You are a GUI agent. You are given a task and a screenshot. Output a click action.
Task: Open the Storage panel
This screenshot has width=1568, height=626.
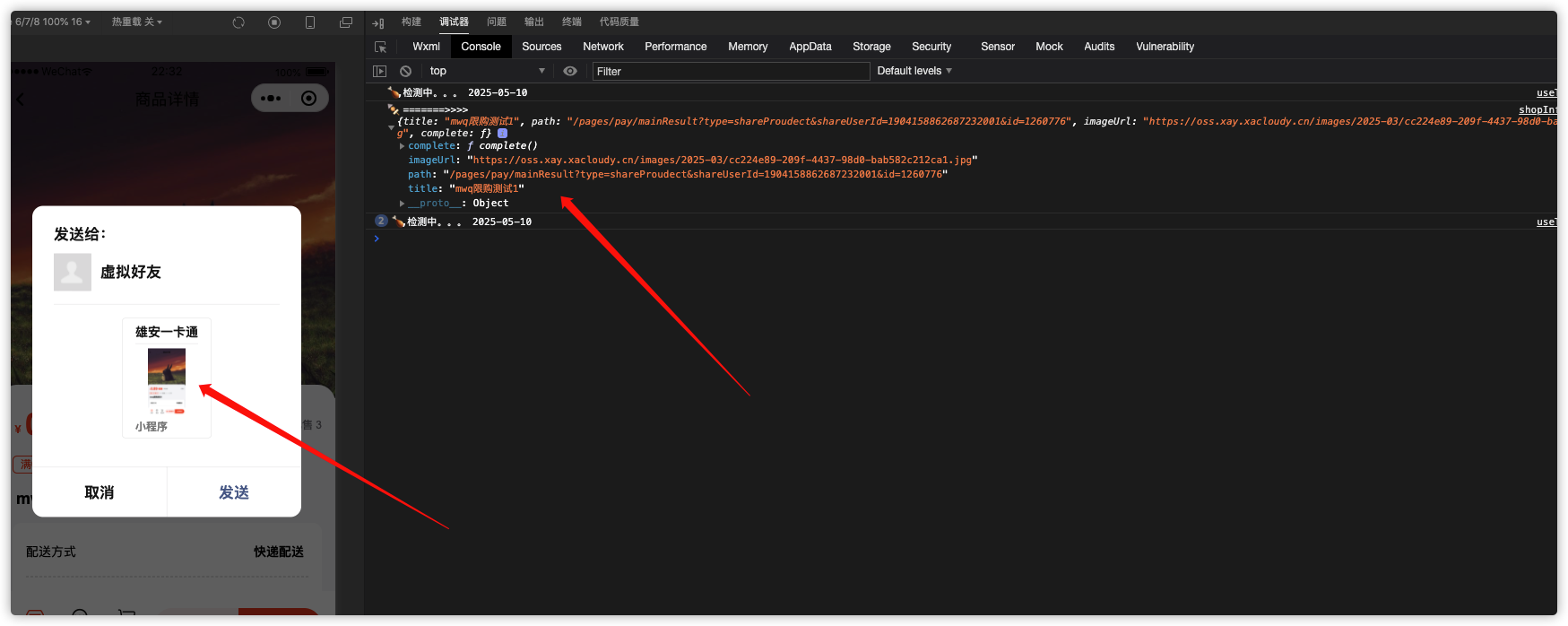871,47
